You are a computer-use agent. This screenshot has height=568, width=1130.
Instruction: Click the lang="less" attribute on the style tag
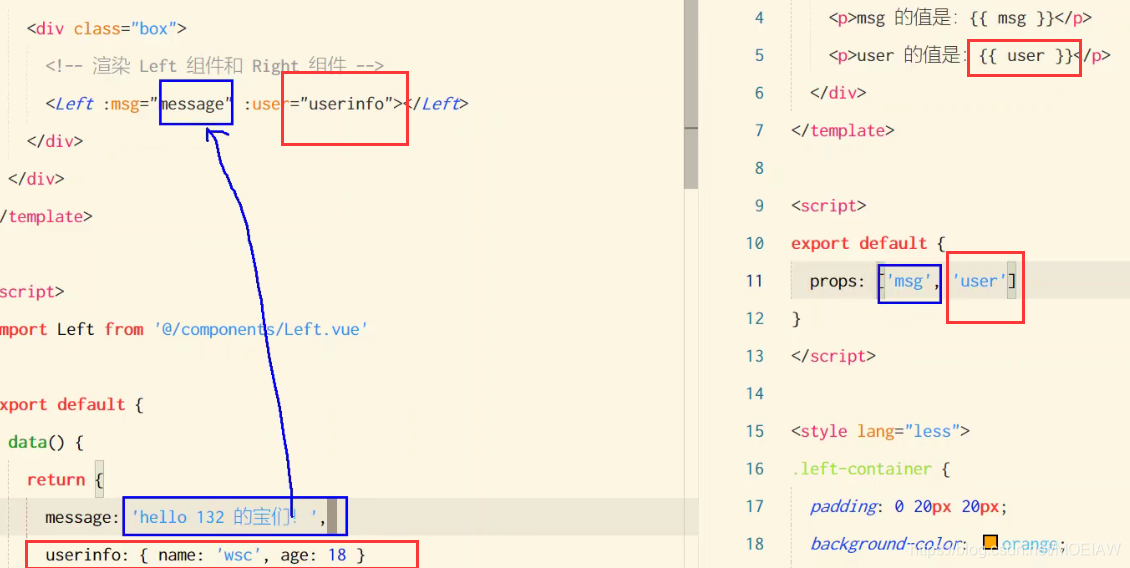pos(909,431)
